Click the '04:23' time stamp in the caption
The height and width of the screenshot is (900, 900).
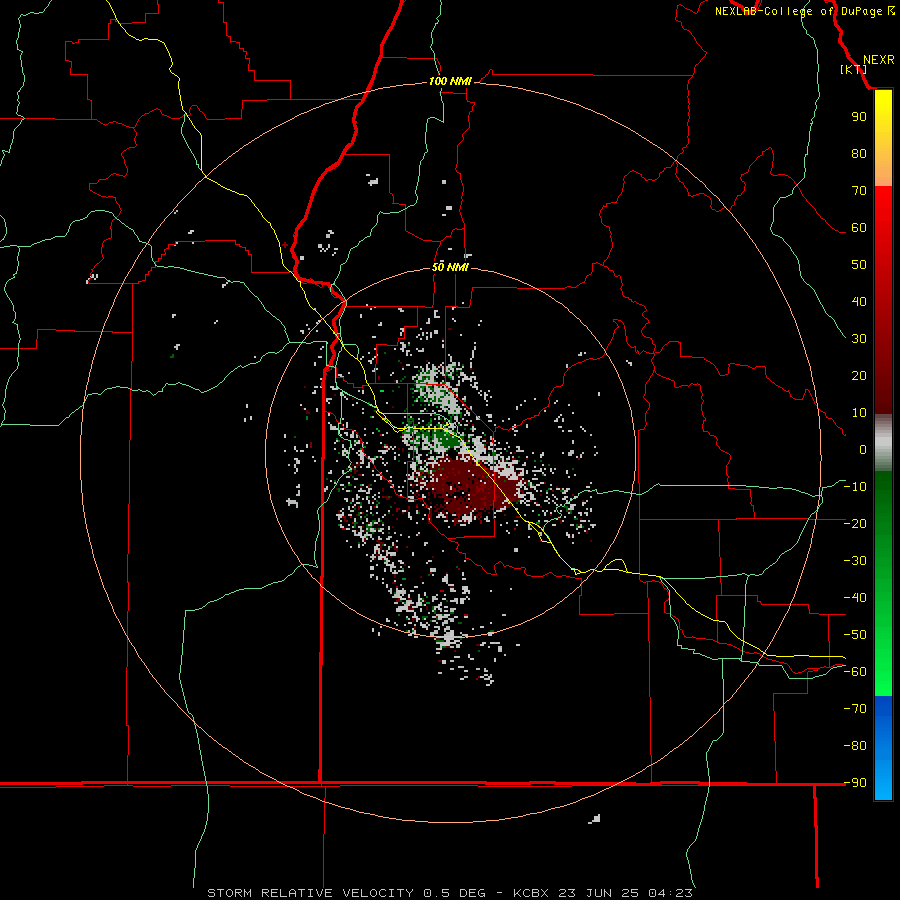670,893
